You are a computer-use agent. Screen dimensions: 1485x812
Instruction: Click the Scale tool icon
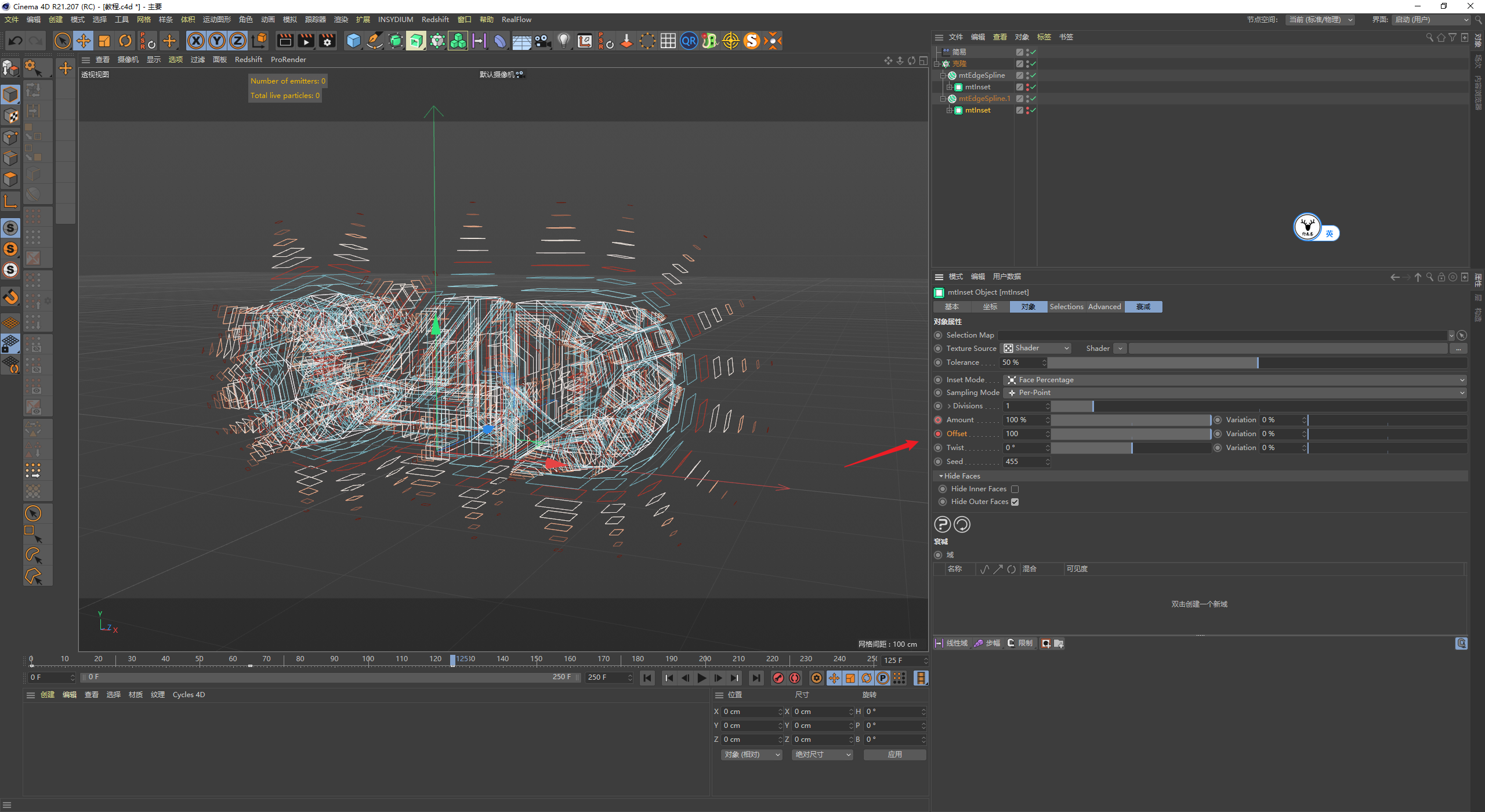(x=104, y=41)
